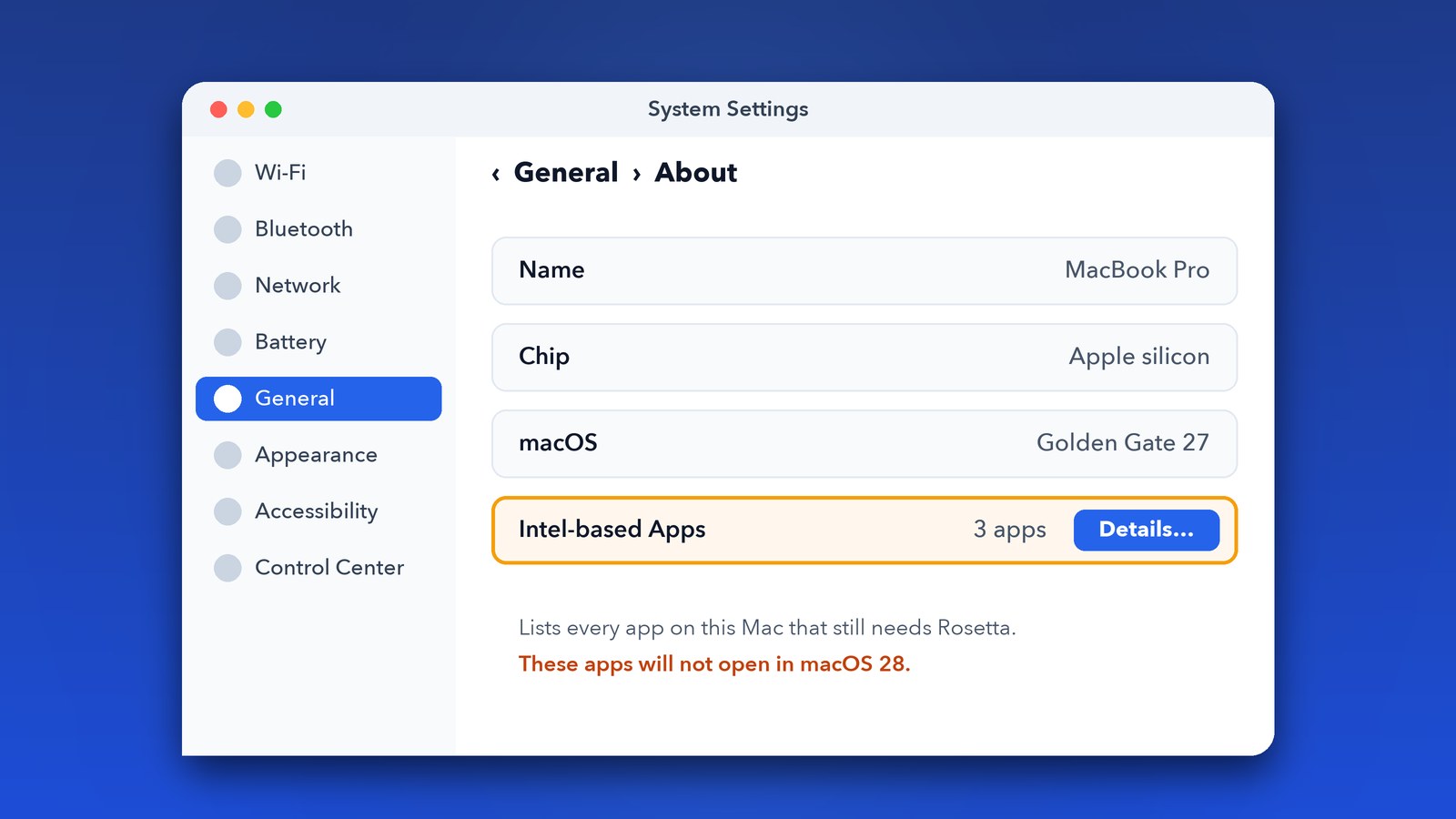Click the Battery sidebar icon
The image size is (1456, 819).
pyautogui.click(x=227, y=342)
